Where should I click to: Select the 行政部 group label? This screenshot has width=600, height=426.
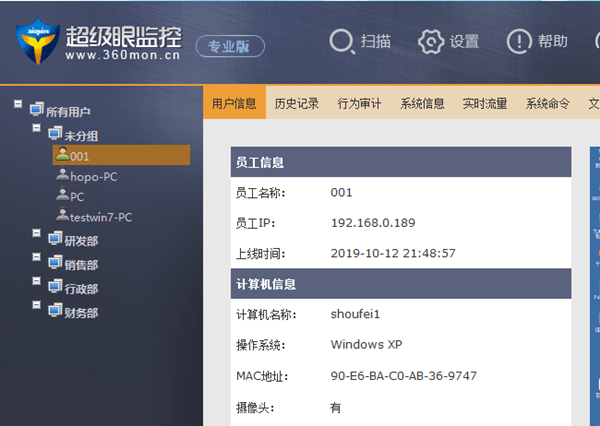coord(81,289)
